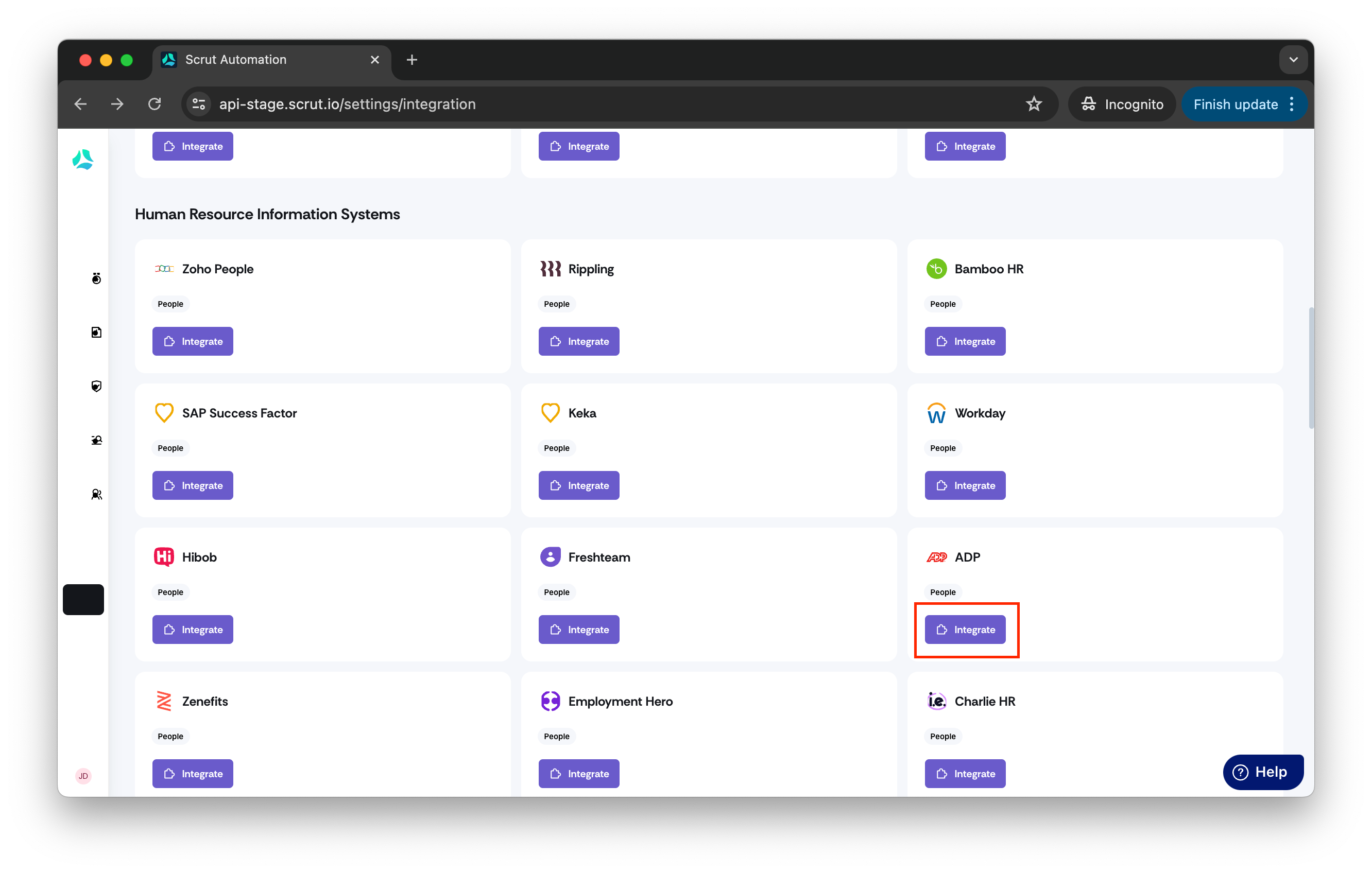This screenshot has width=1372, height=873.
Task: Click the Hibob logo icon
Action: (164, 557)
